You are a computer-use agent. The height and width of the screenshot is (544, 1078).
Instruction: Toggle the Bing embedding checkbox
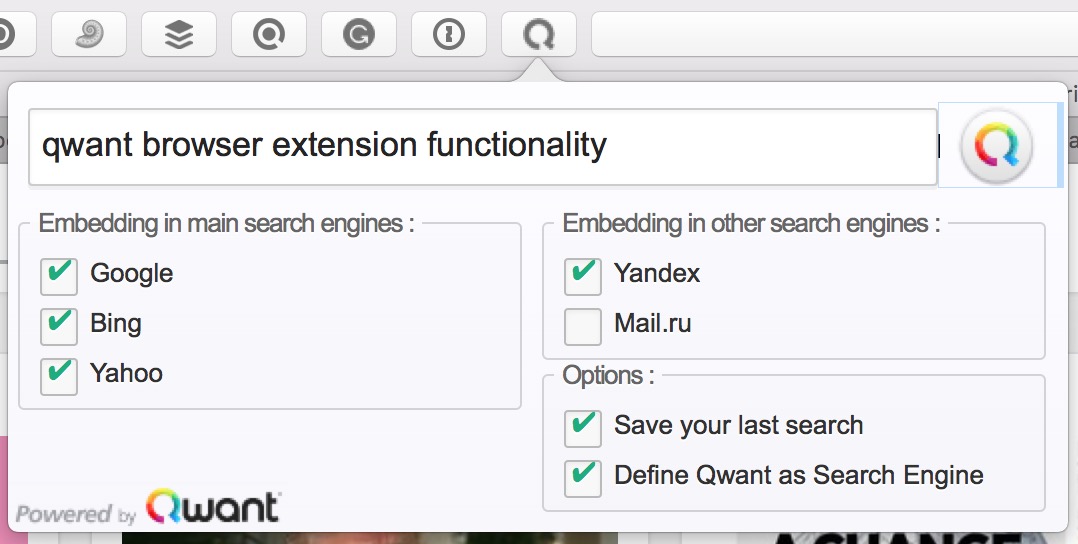[x=58, y=326]
